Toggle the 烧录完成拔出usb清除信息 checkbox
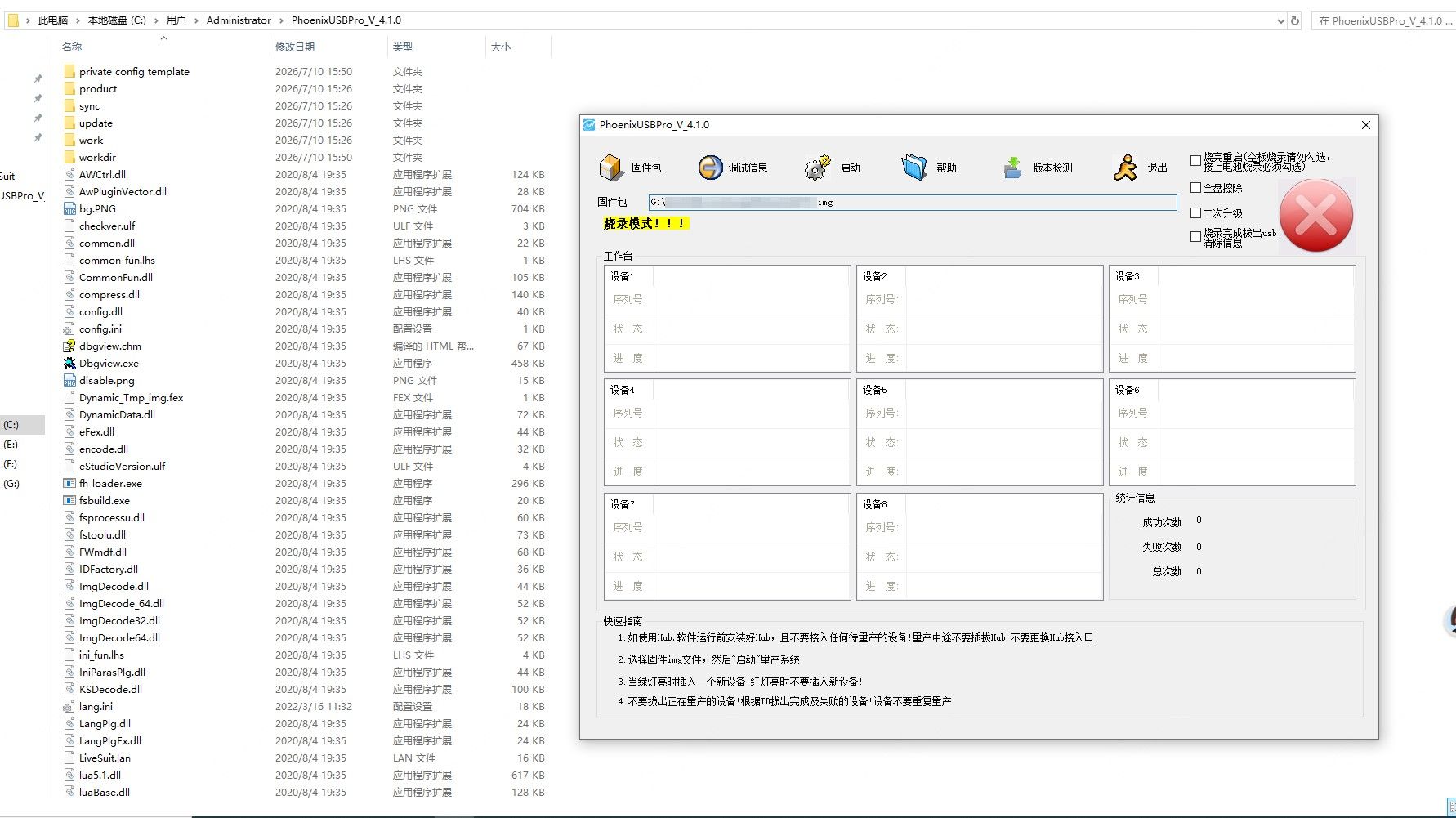The height and width of the screenshot is (818, 1456). [x=1195, y=237]
